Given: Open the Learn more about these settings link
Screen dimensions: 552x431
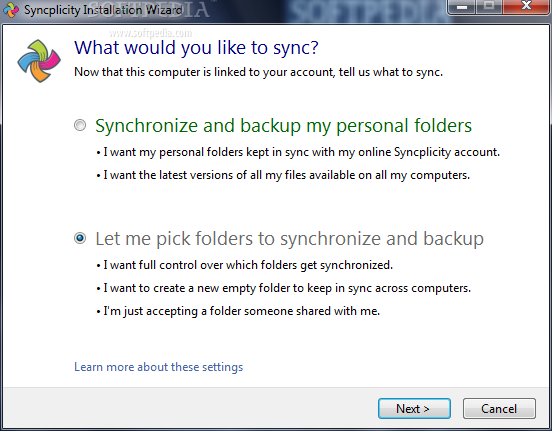Looking at the screenshot, I should pos(158,367).
